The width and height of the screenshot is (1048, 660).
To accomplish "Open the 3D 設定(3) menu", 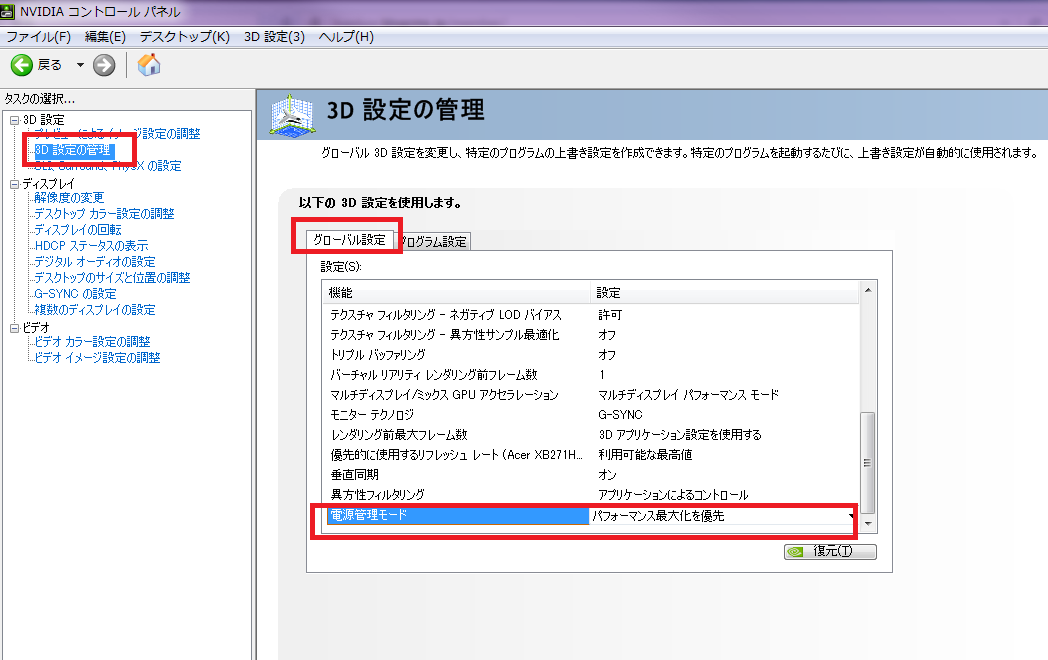I will [x=274, y=37].
